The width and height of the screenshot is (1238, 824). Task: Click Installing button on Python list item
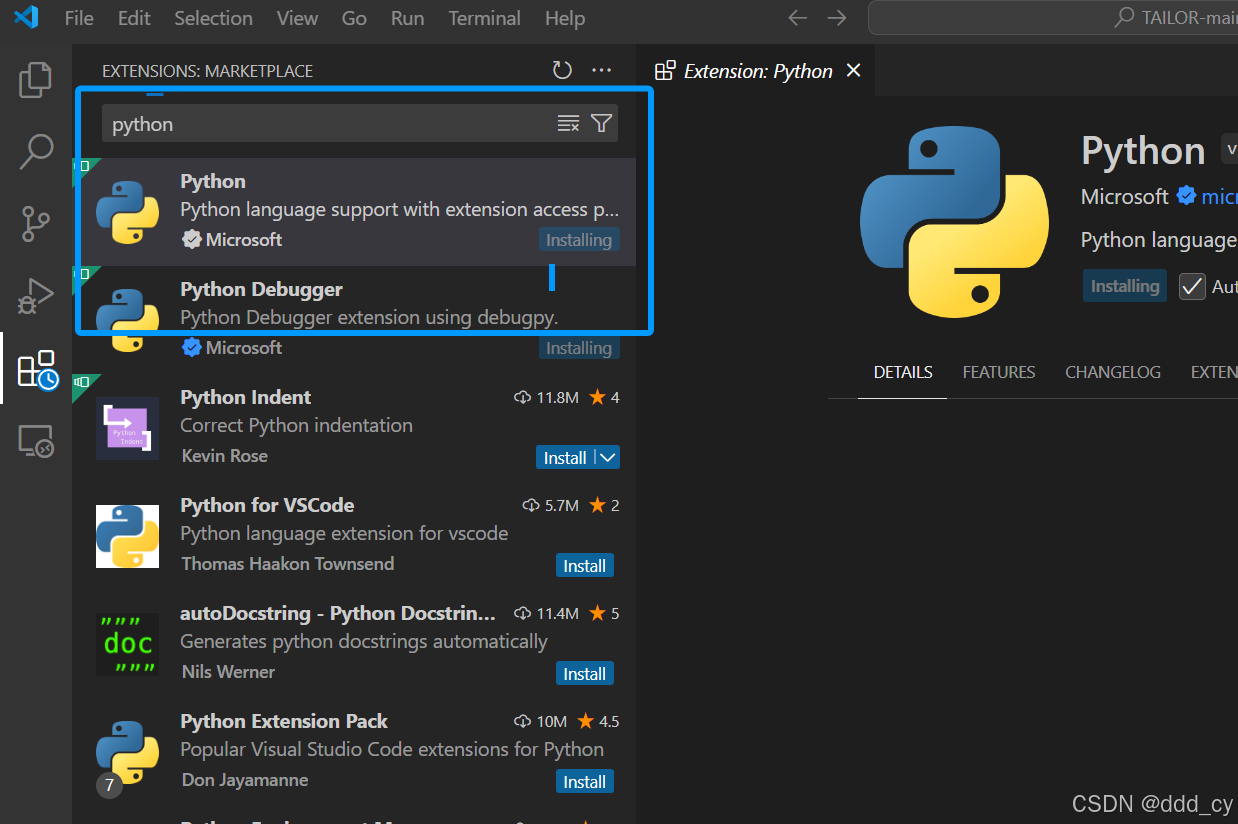[x=579, y=240]
